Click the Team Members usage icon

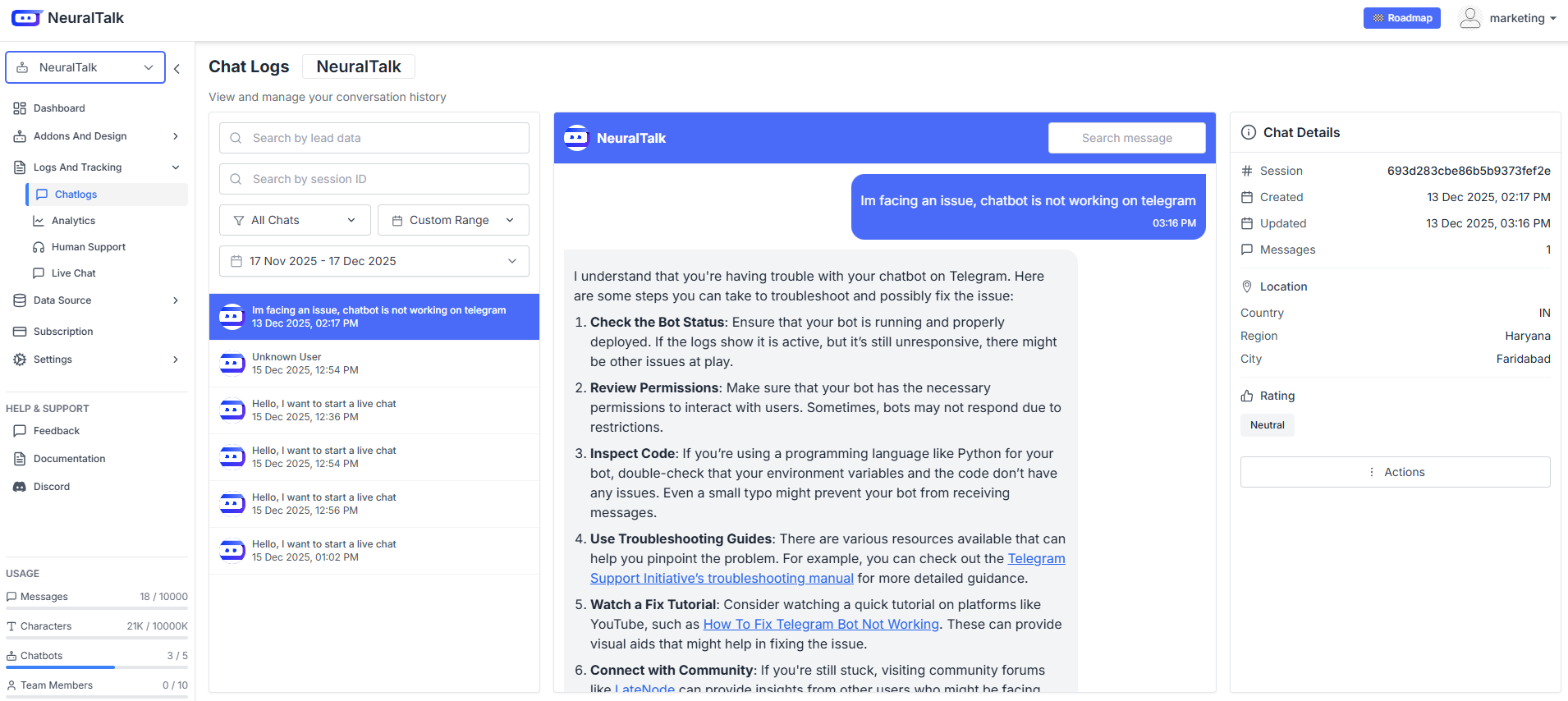pos(11,685)
